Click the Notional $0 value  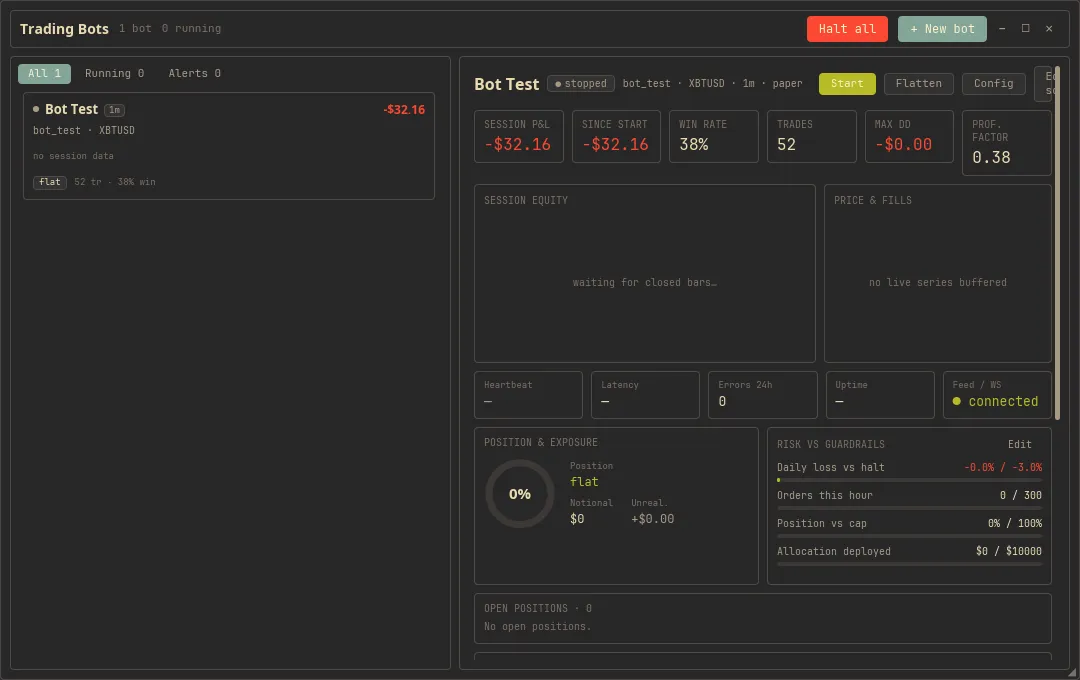pyautogui.click(x=577, y=519)
